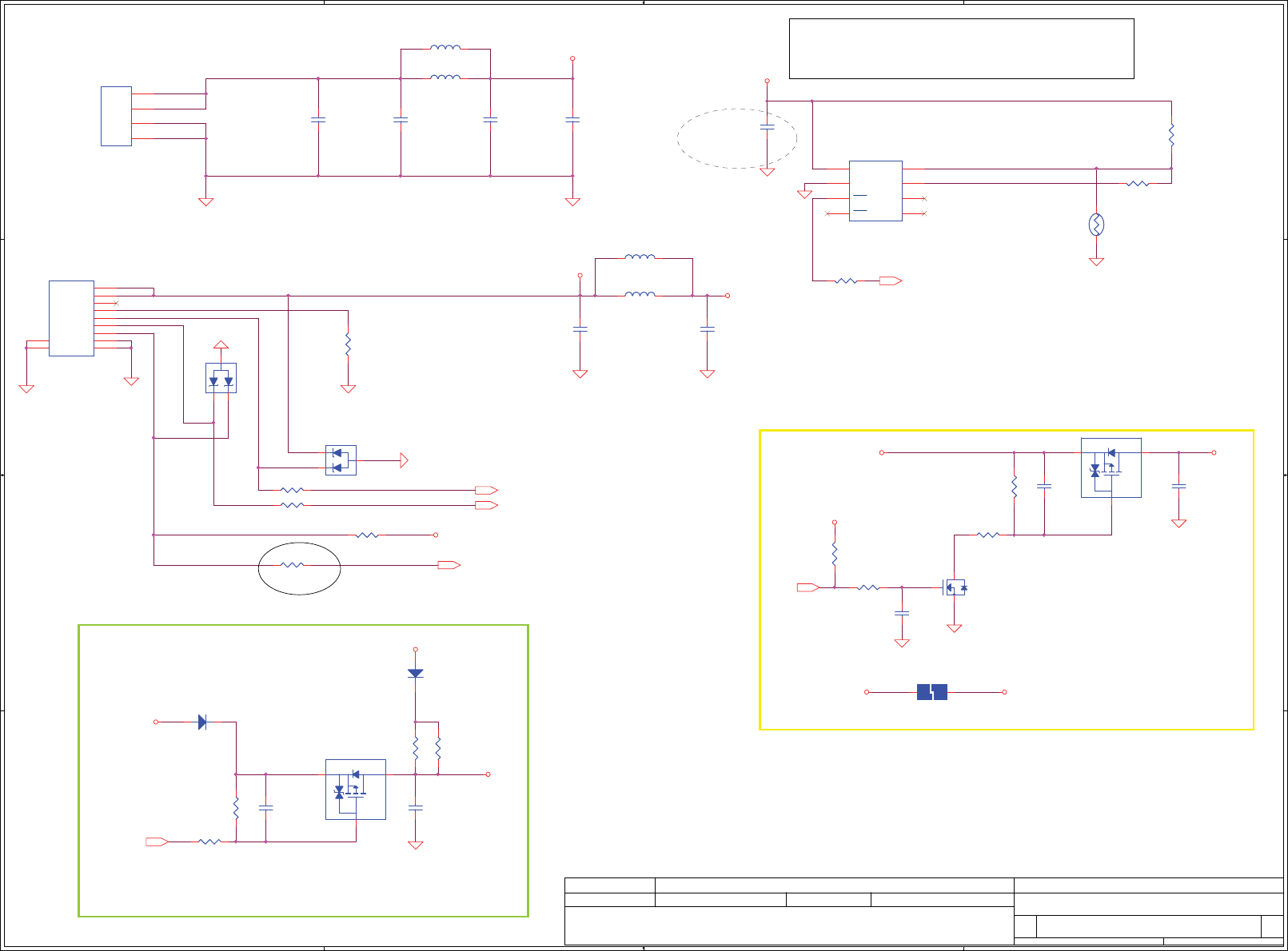Select the vertical diode at top of green box

tap(415, 673)
